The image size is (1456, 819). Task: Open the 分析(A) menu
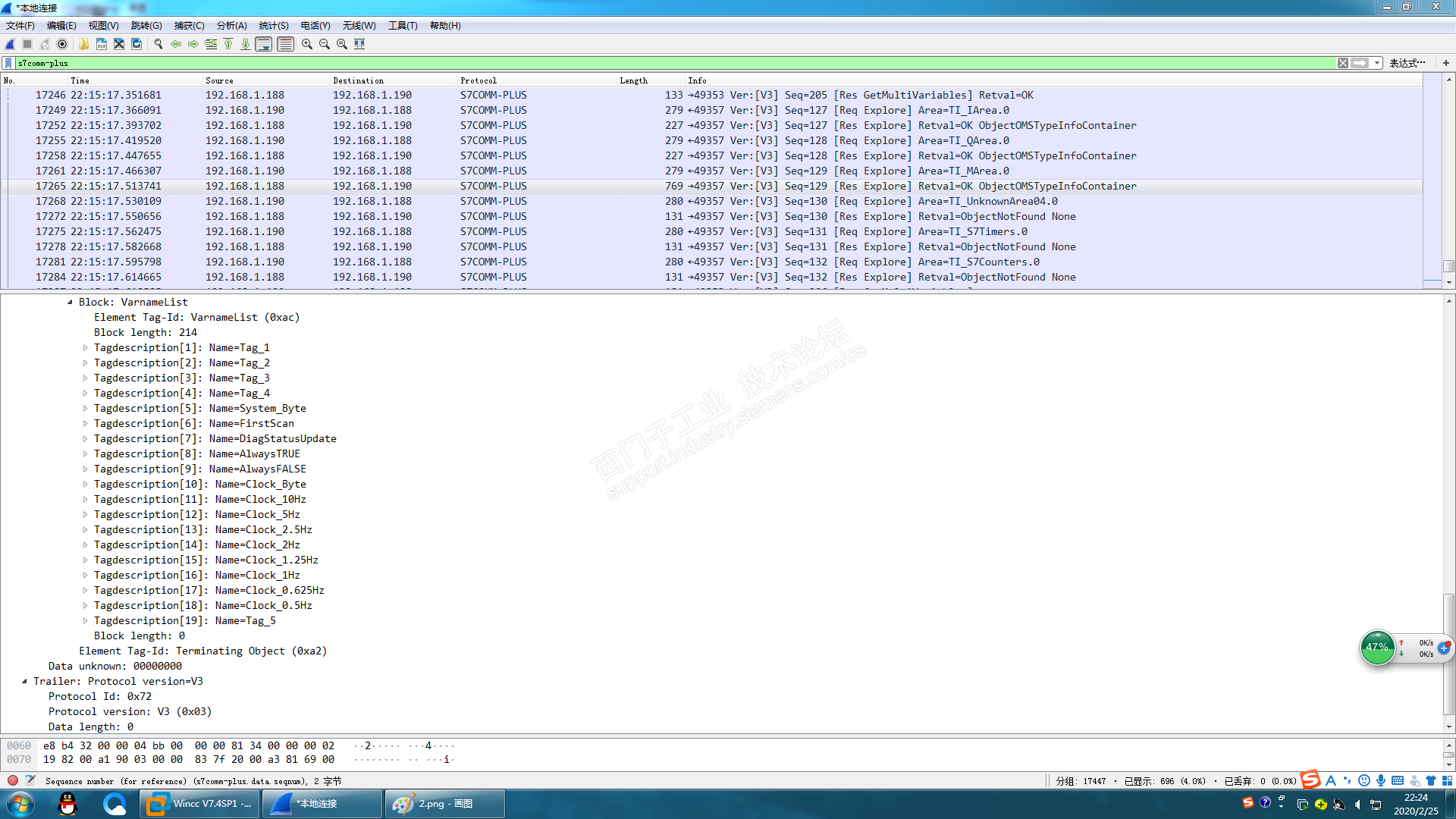231,26
